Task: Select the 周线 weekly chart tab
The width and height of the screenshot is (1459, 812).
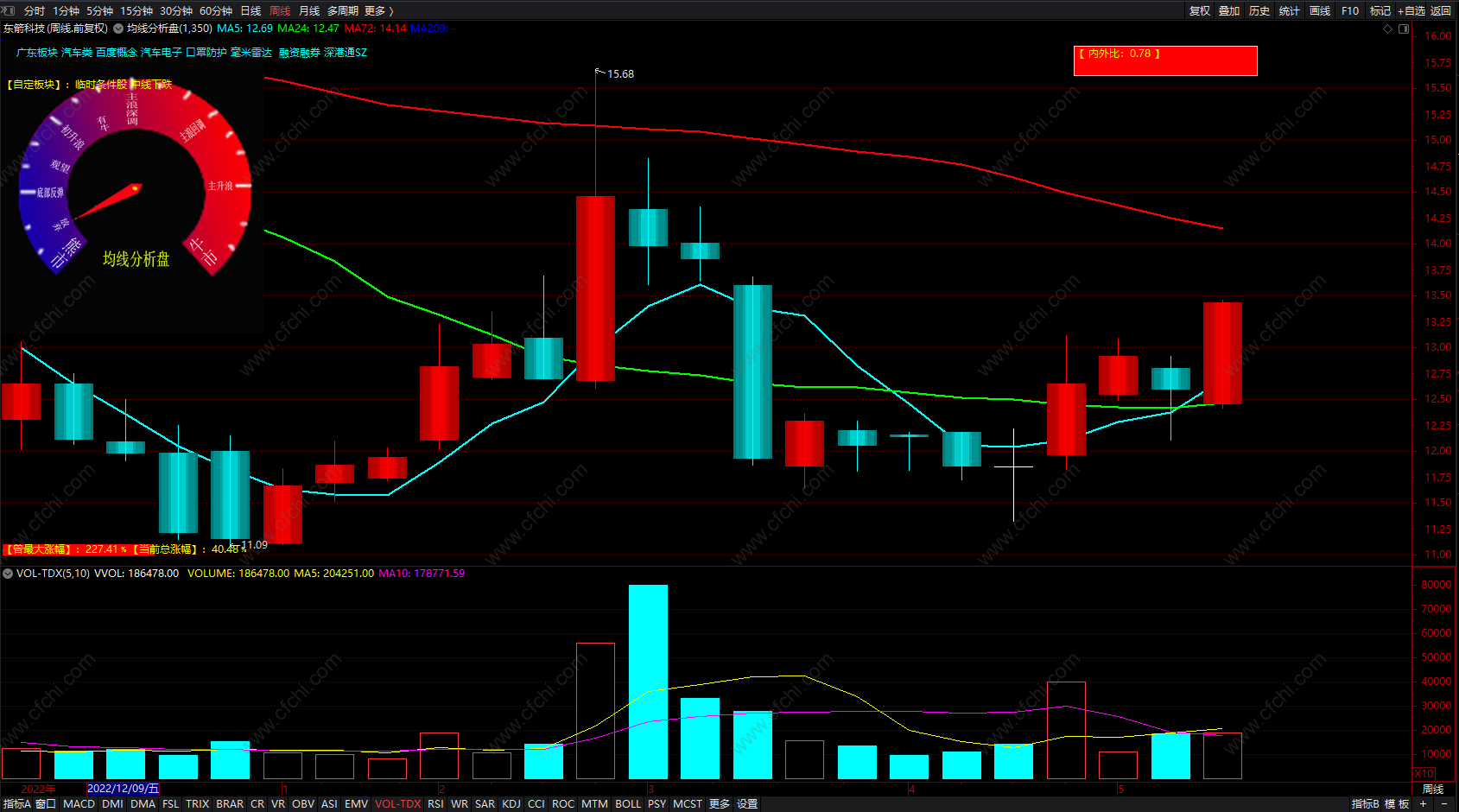Action: (x=280, y=10)
